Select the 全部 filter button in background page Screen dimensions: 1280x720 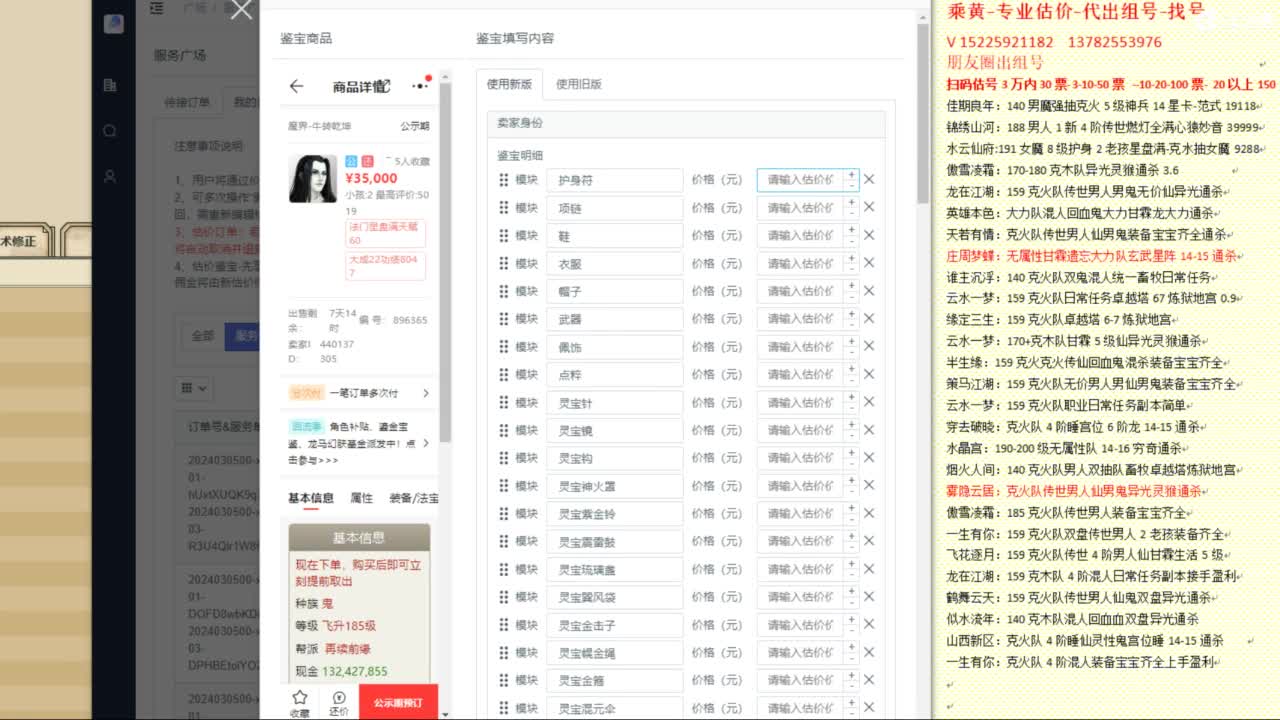203,335
